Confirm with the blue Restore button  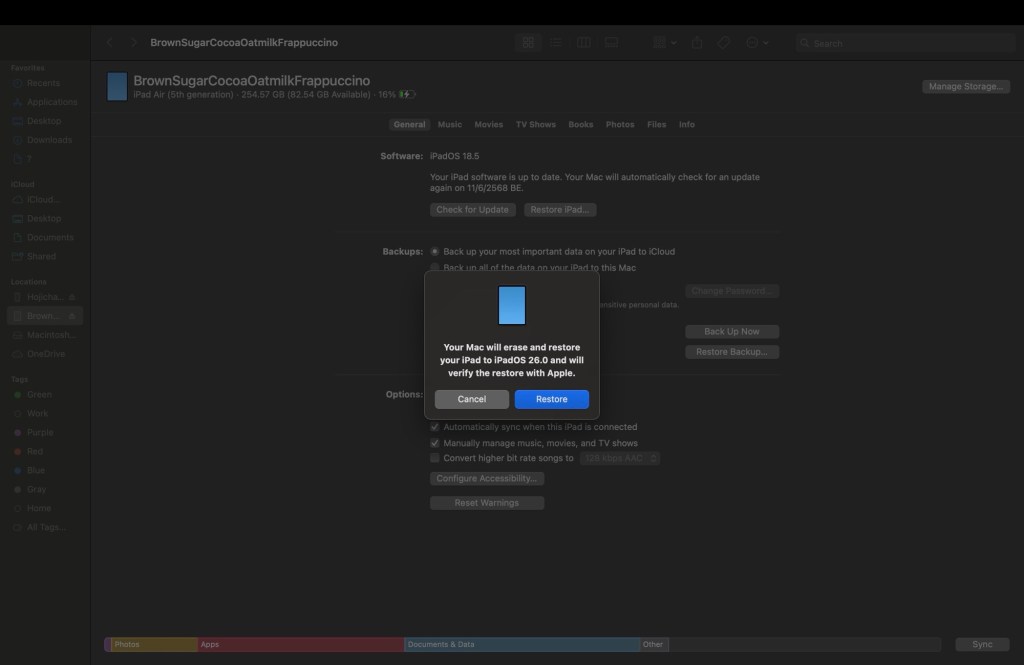tap(551, 399)
